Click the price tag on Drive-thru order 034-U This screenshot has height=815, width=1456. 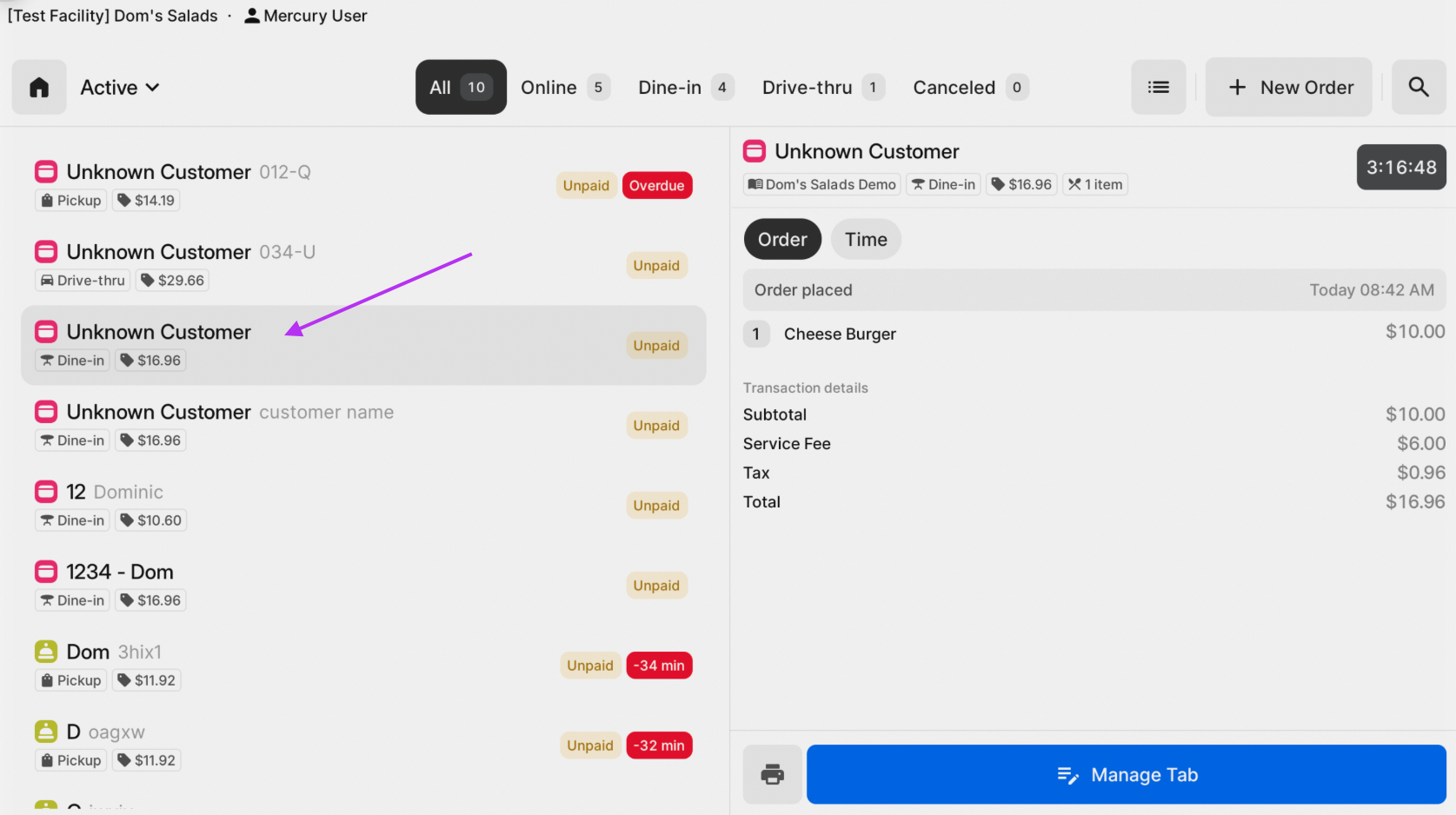(173, 281)
